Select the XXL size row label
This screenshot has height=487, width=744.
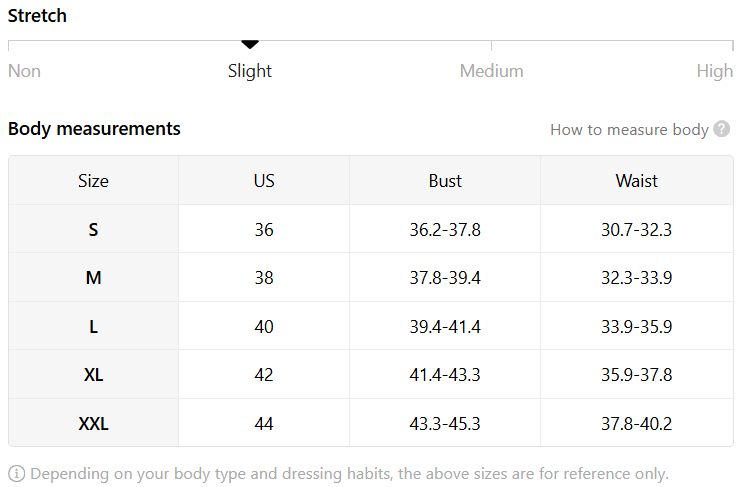[93, 424]
